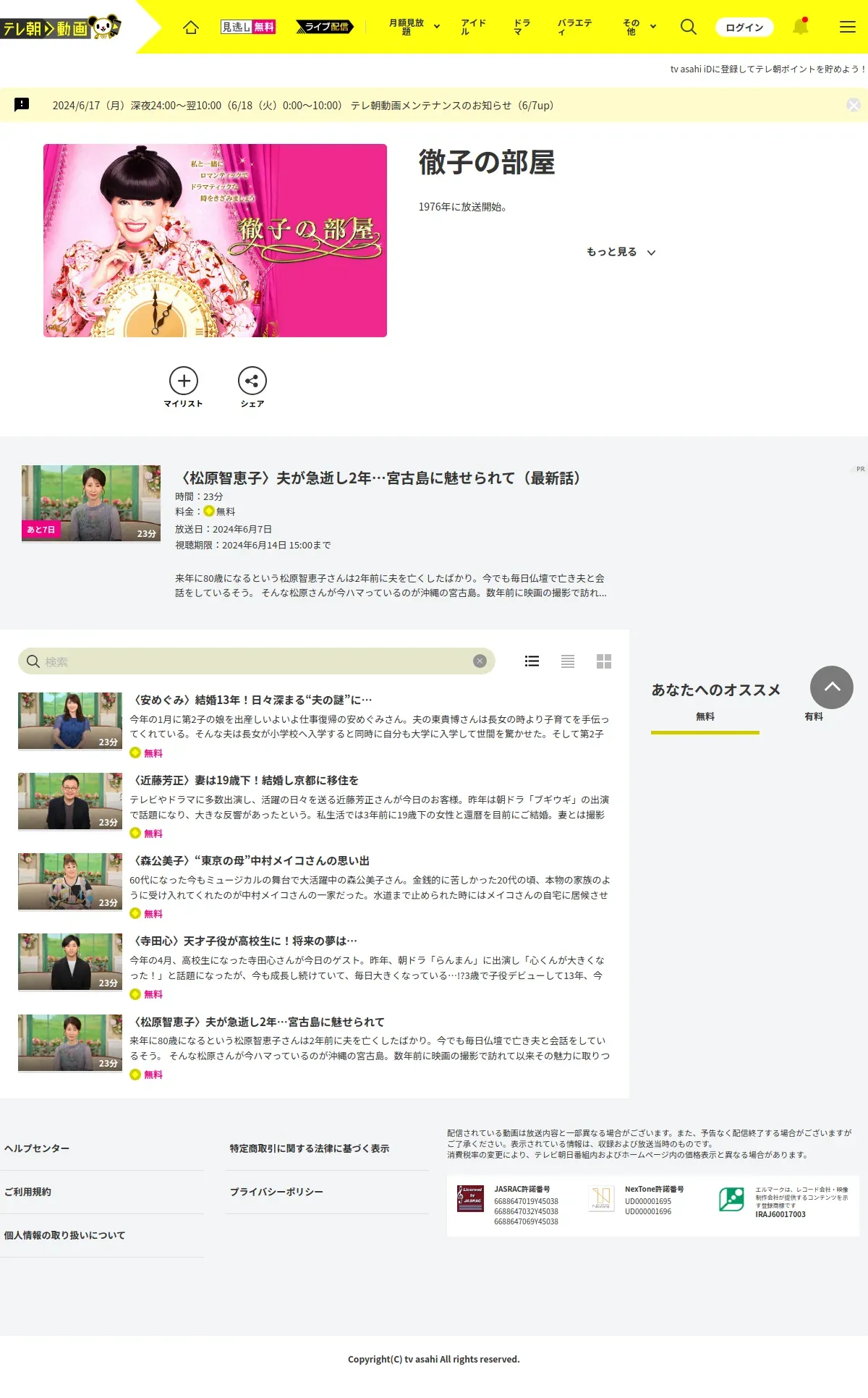Open 〈近藤芳正〉妻は19歳下 episode title

(x=244, y=781)
